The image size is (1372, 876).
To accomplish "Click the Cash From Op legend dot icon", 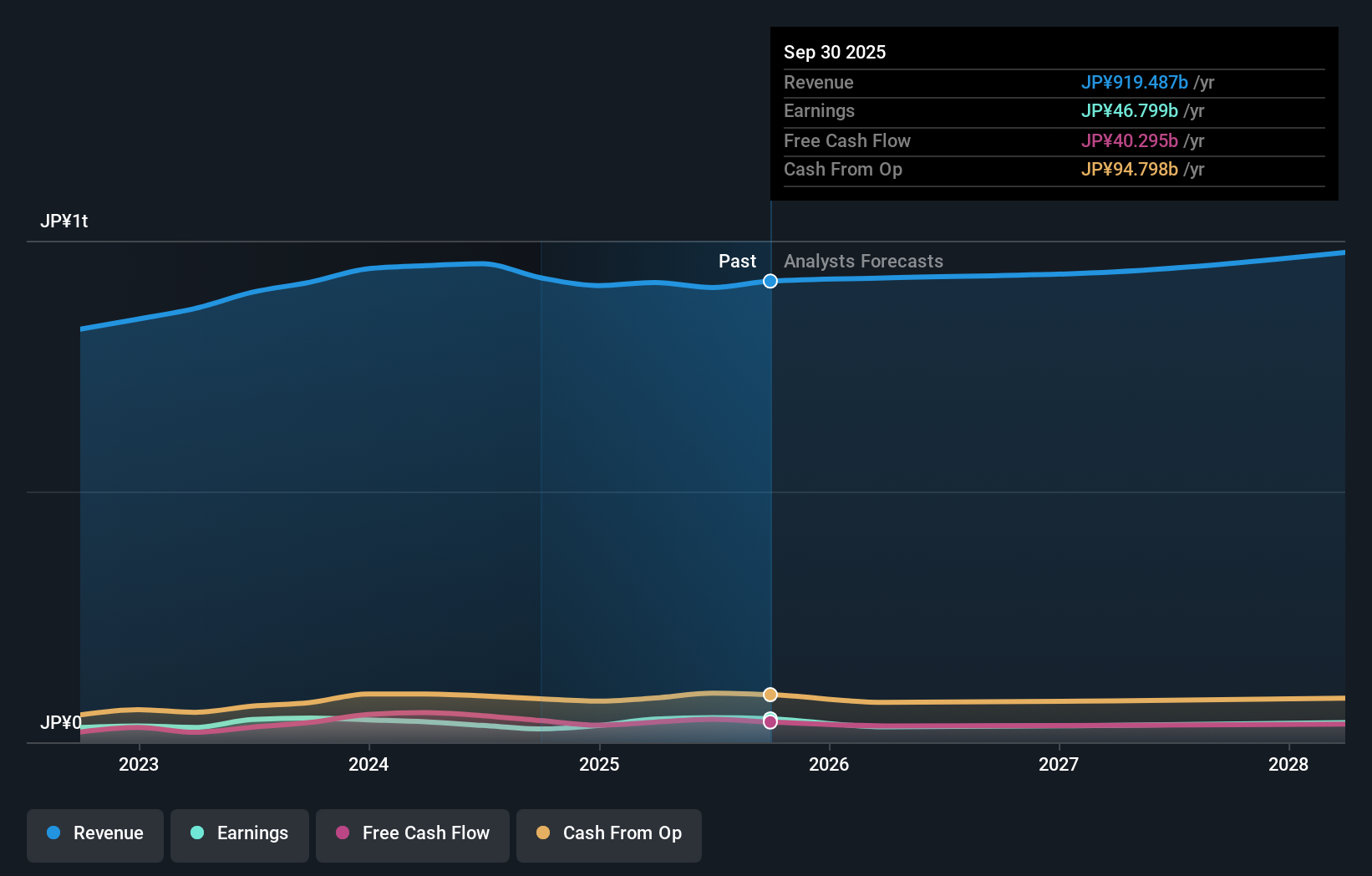I will (x=543, y=833).
